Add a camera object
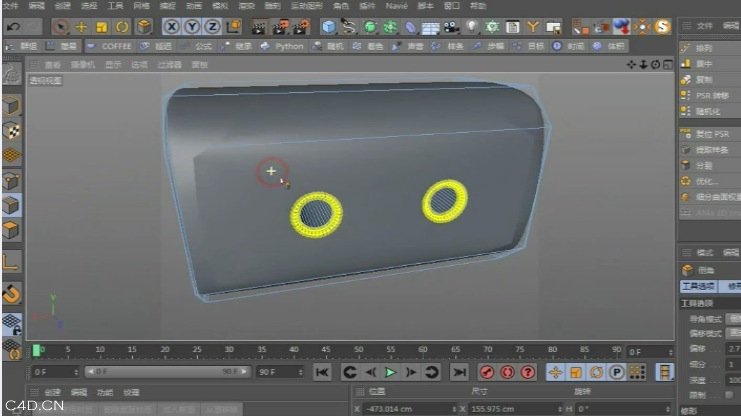Viewport: 741px width, 416px height. click(451, 27)
